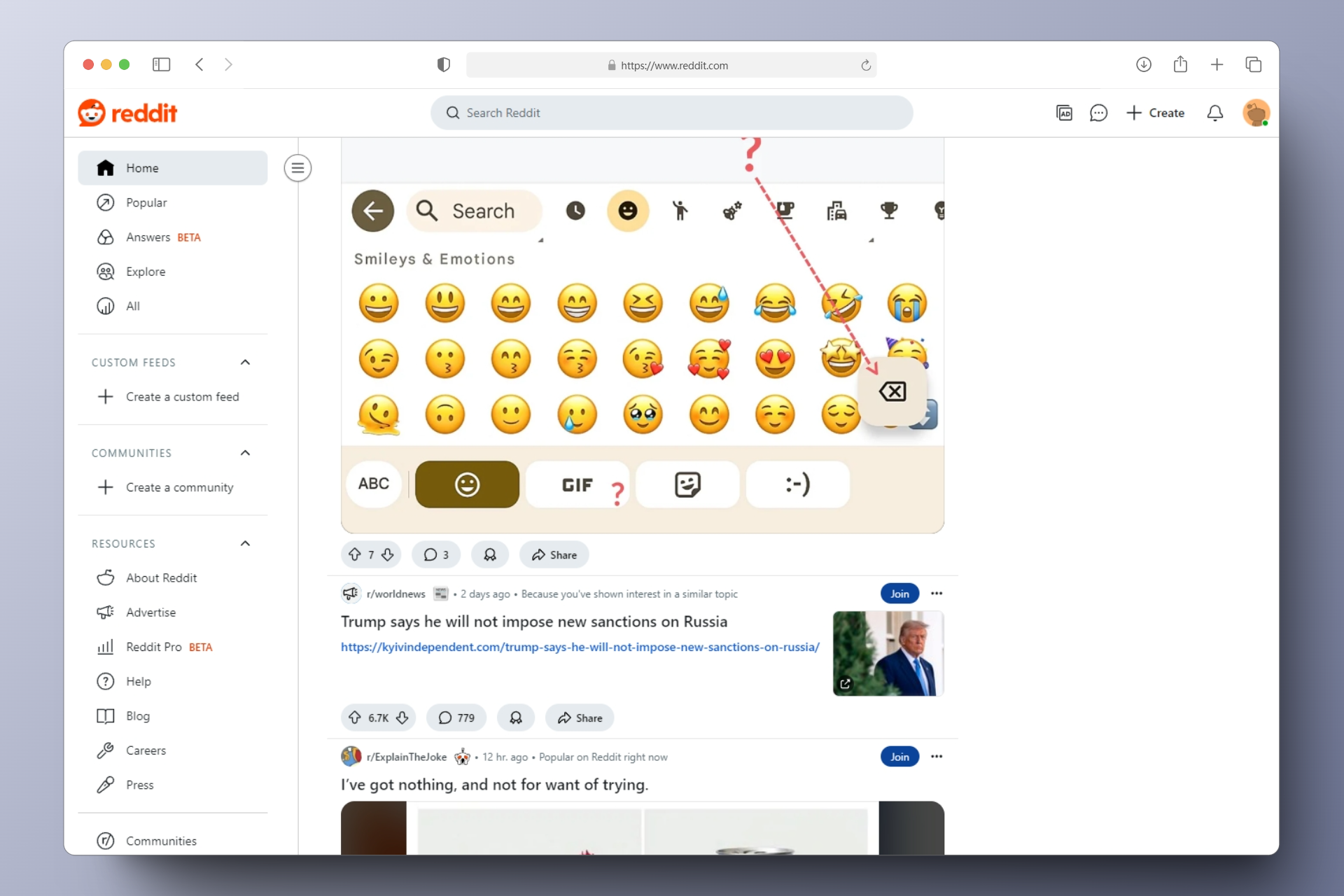Viewport: 1344px width, 896px height.
Task: Downvote the Trump sanctions post
Action: tap(402, 717)
